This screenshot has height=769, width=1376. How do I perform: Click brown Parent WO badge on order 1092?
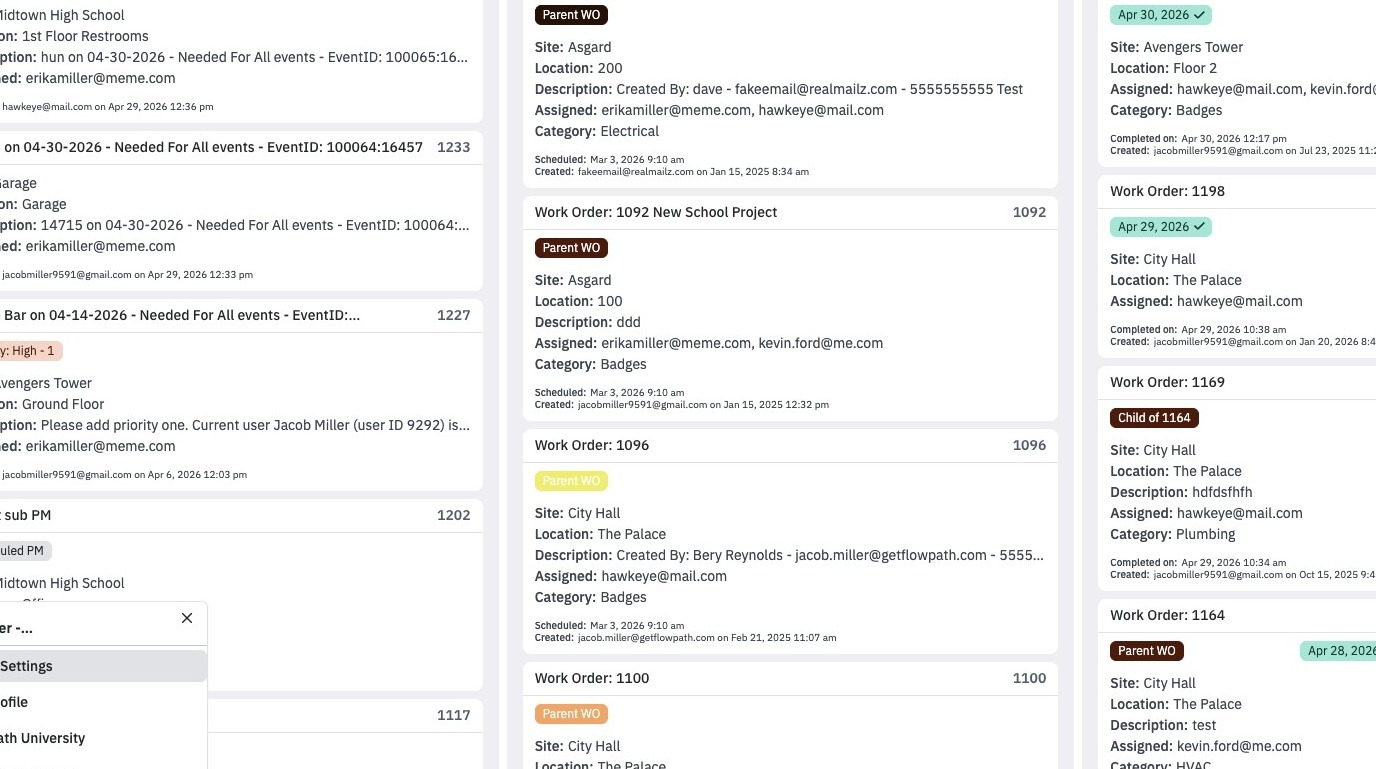click(x=571, y=248)
